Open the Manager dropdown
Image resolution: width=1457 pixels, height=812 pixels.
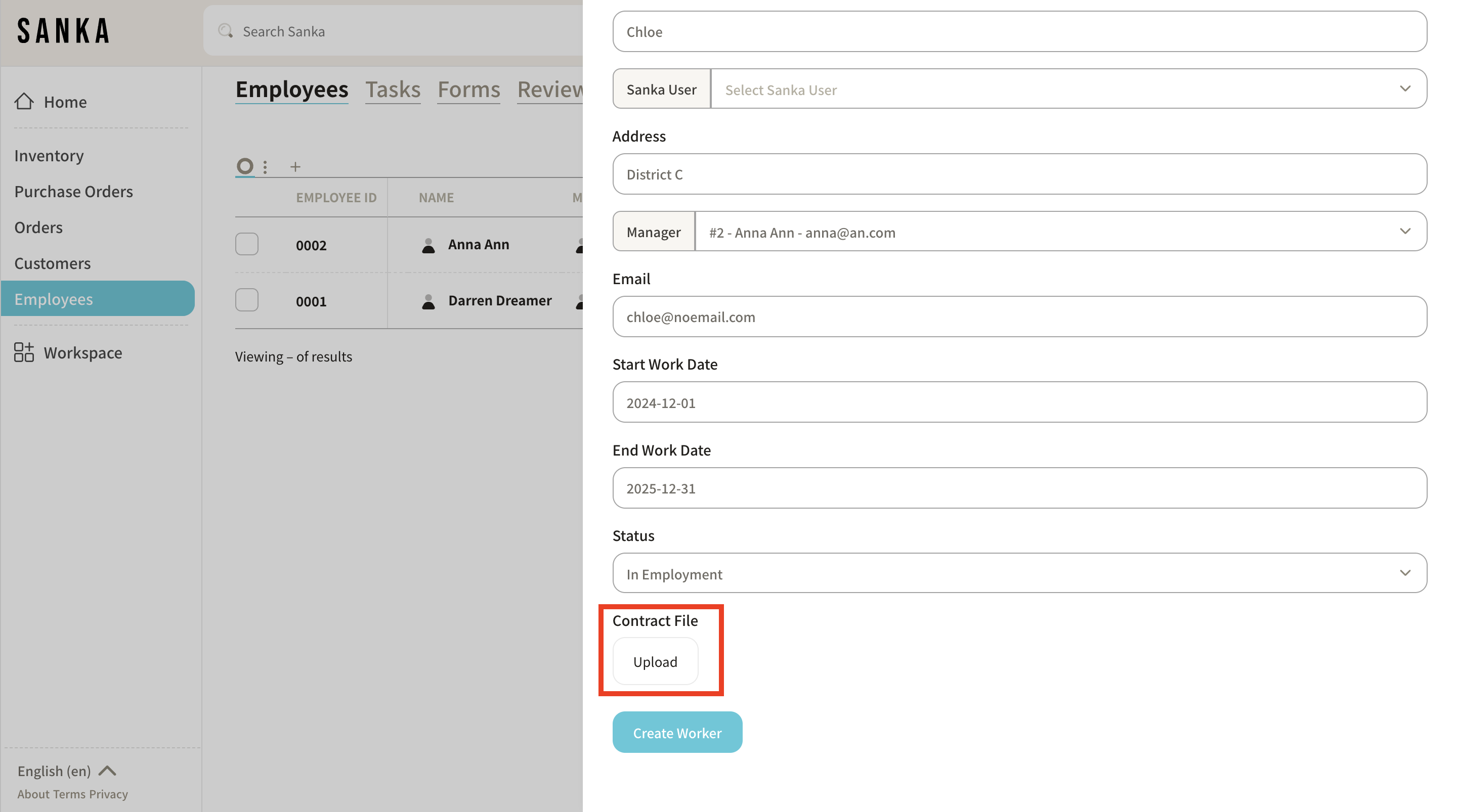tap(1060, 232)
